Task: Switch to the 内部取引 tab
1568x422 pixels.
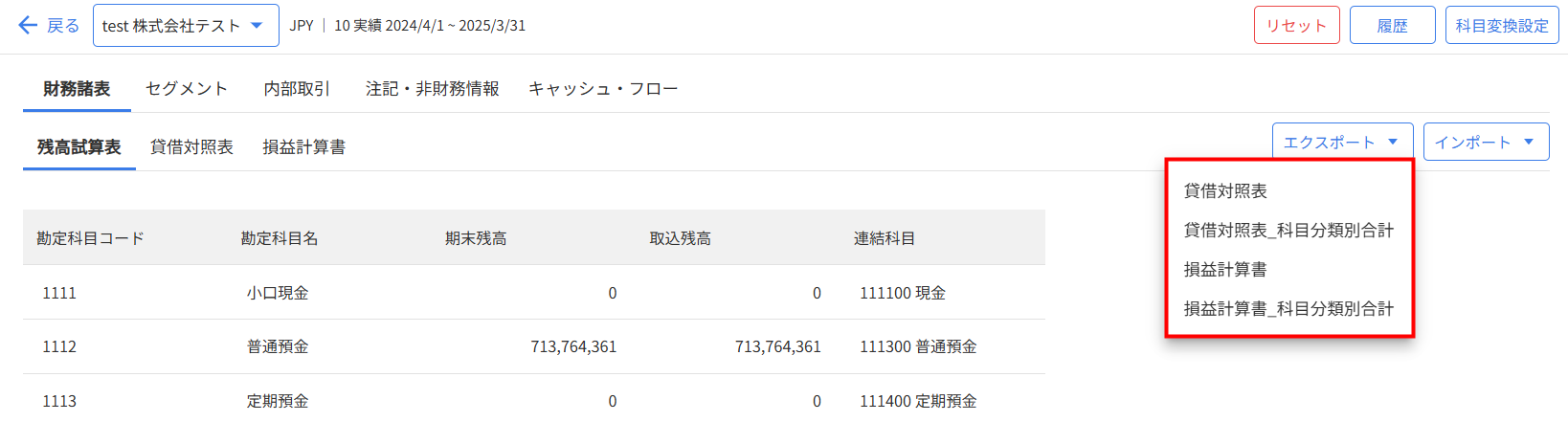Action: (297, 89)
